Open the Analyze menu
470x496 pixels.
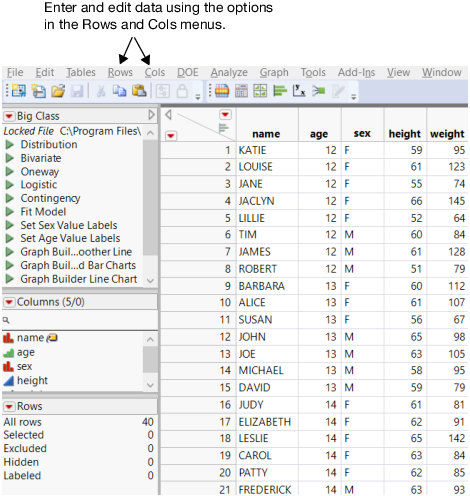pos(229,72)
